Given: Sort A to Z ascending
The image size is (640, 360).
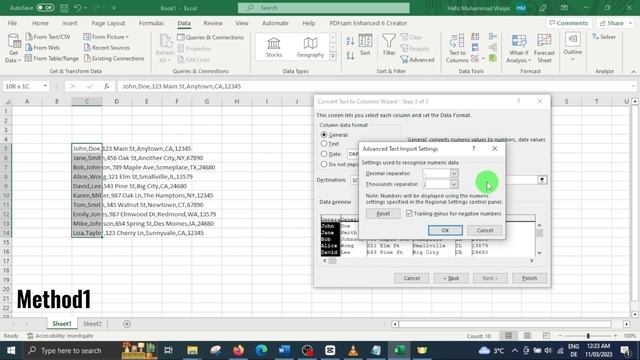Looking at the screenshot, I should [350, 41].
